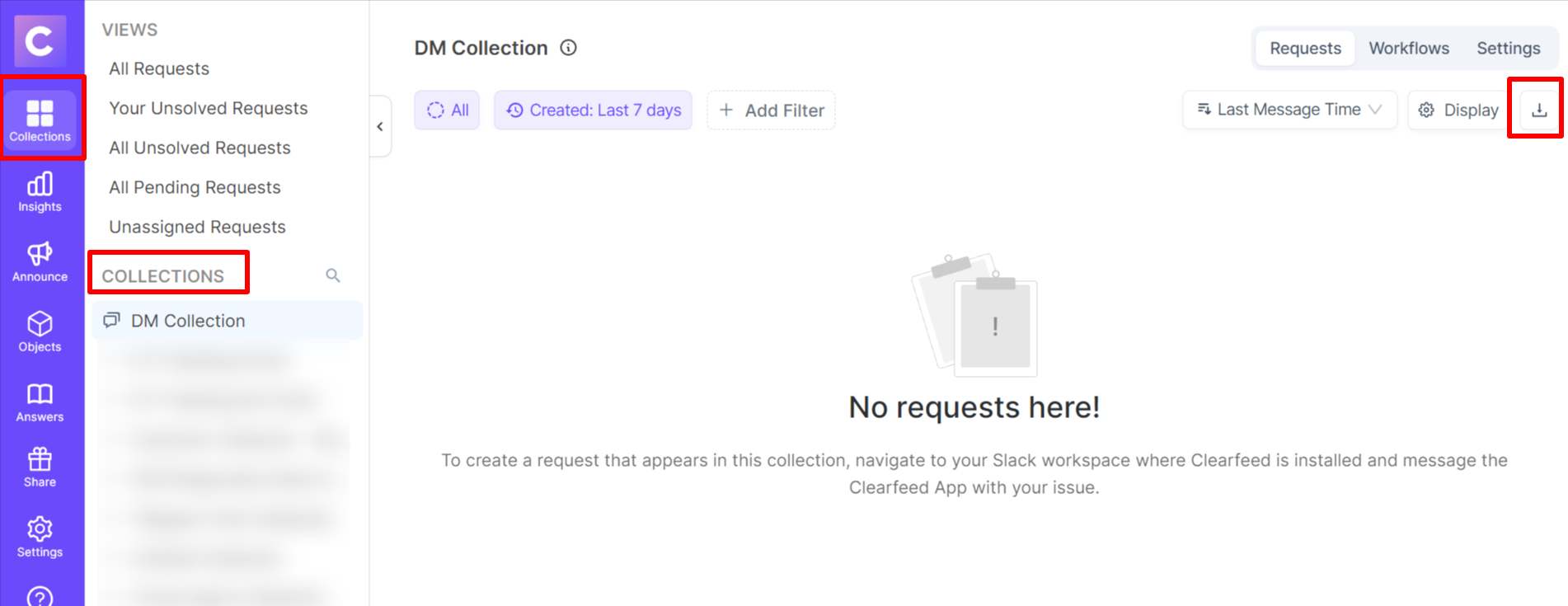The height and width of the screenshot is (606, 1568).
Task: Click the Add Filter button
Action: pos(771,110)
